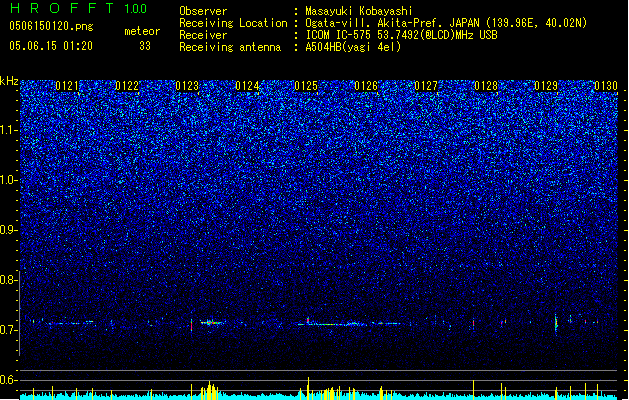Click the 0123 time marker
This screenshot has height=400, width=629.
187,86
